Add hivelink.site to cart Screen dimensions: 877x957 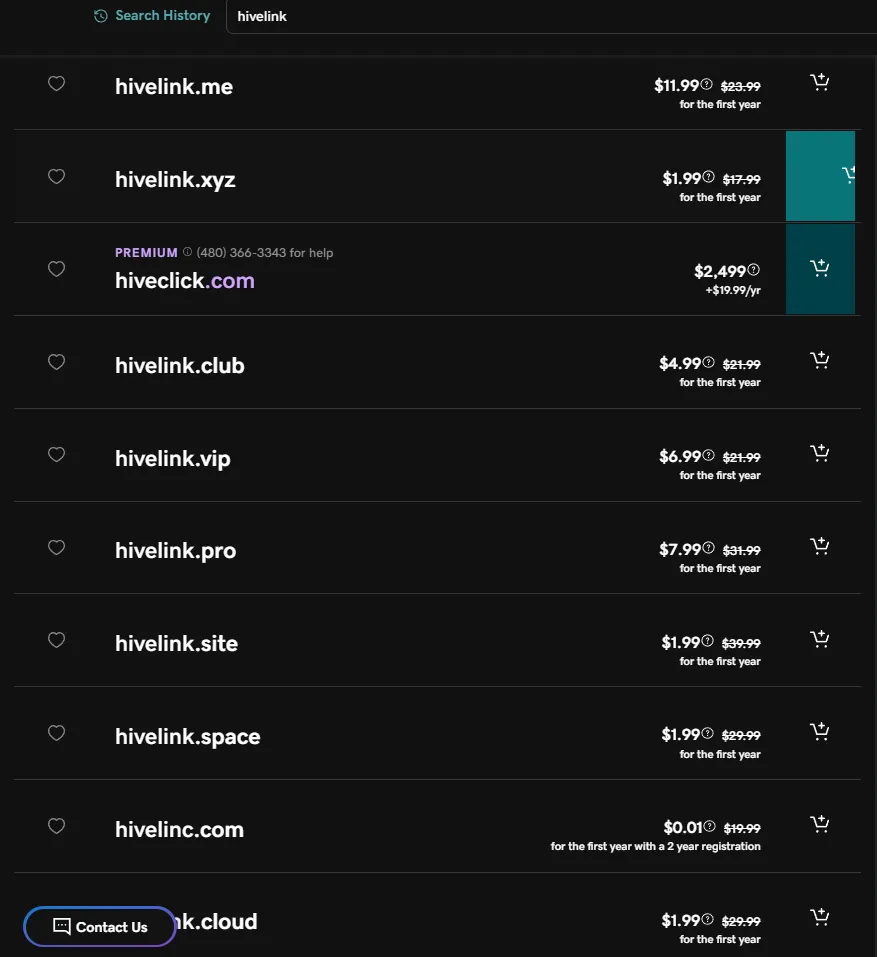819,639
